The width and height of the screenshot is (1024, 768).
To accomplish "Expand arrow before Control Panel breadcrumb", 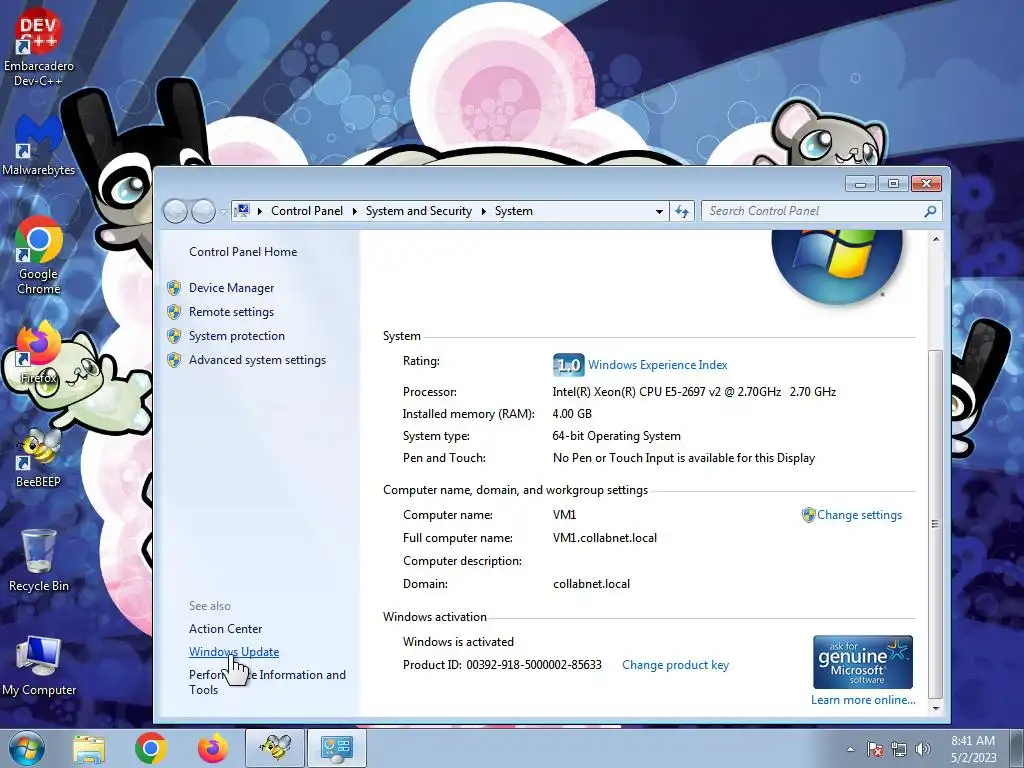I will [260, 211].
